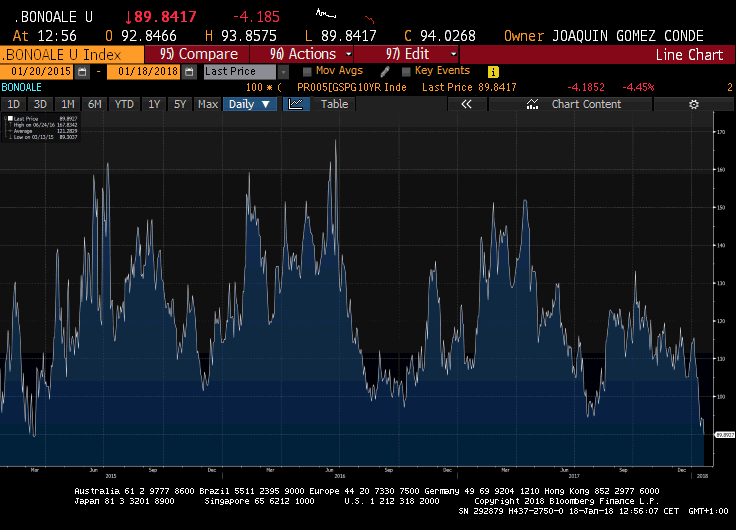Select the line chart view icon
The height and width of the screenshot is (530, 736).
296,104
